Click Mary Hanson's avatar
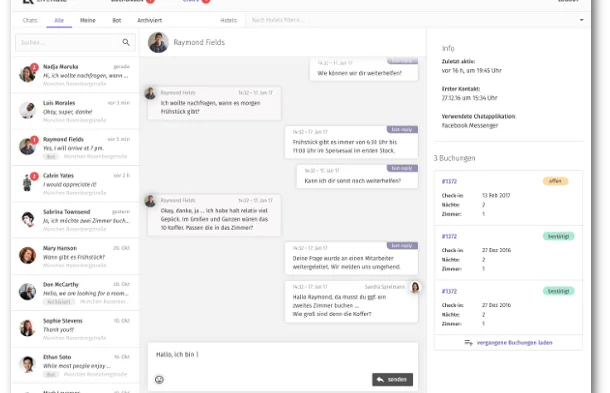 pos(27,255)
